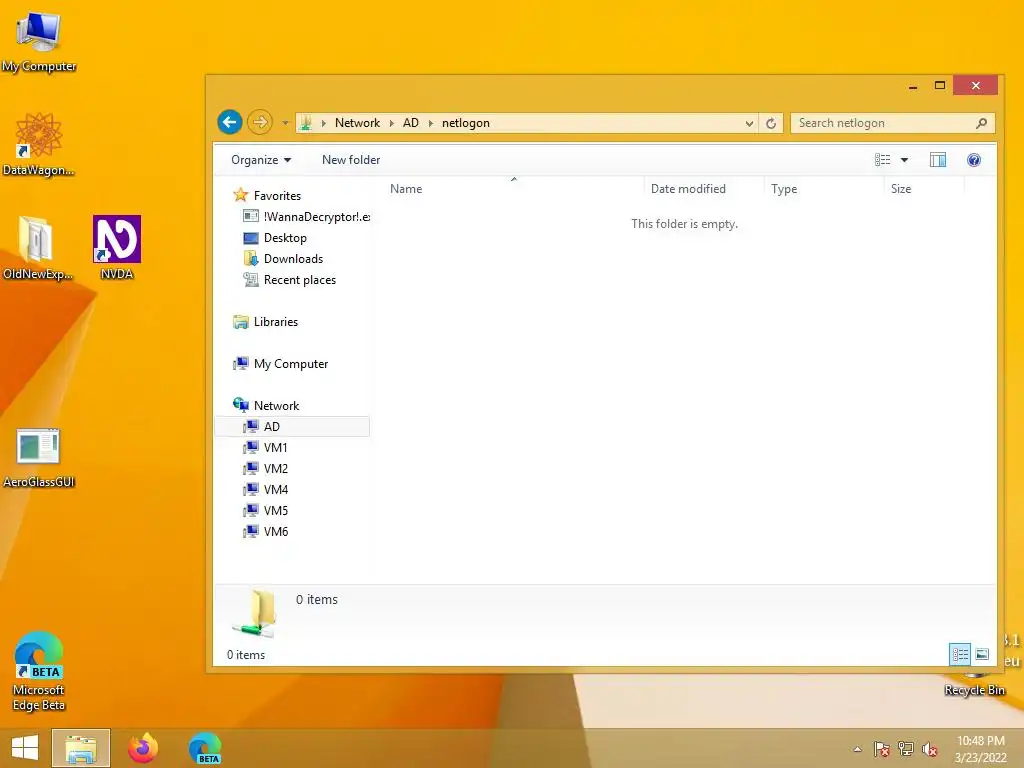
Task: Click the network location icon in address bar
Action: pyautogui.click(x=305, y=123)
